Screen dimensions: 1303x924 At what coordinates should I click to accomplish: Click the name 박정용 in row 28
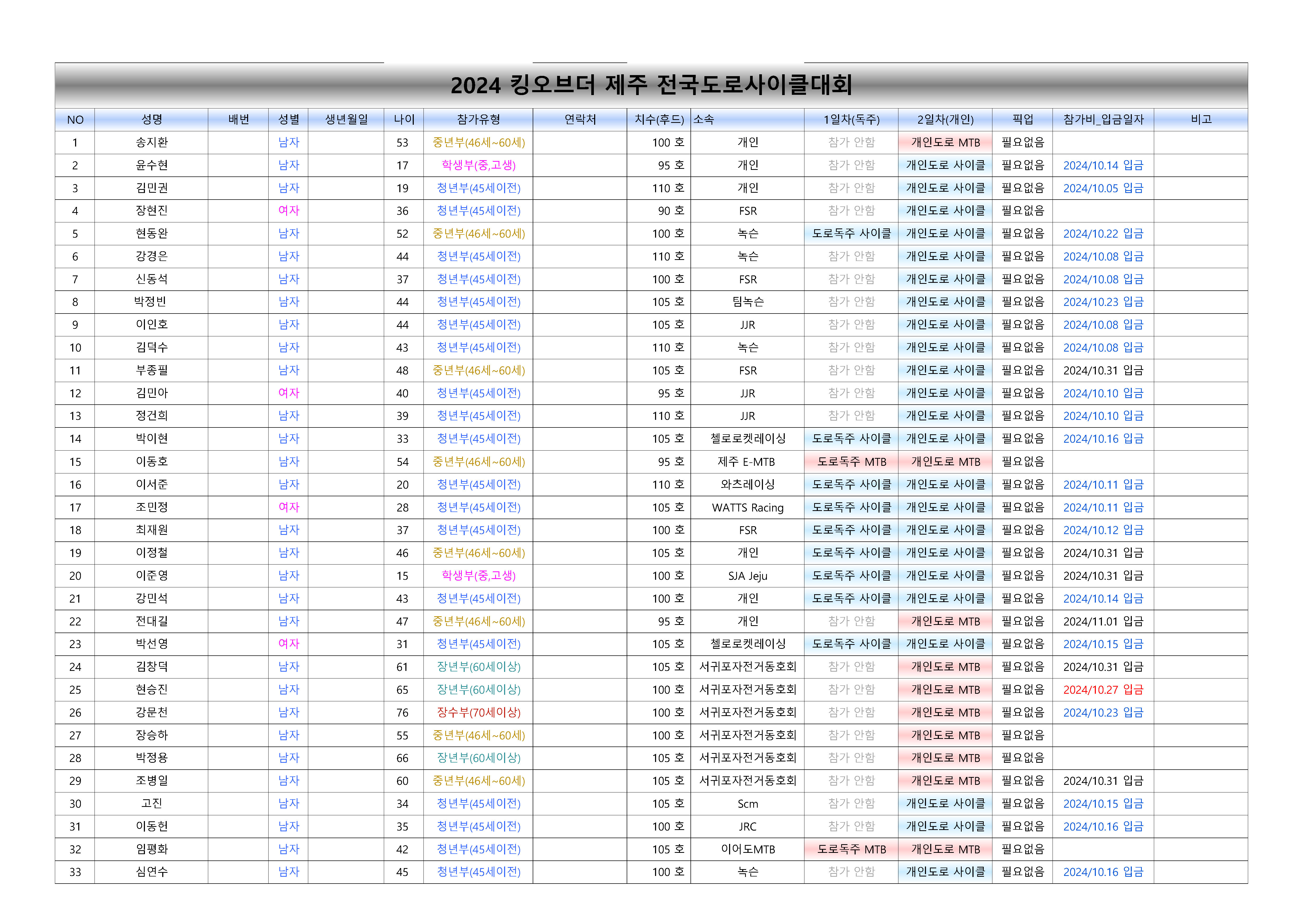(x=152, y=758)
